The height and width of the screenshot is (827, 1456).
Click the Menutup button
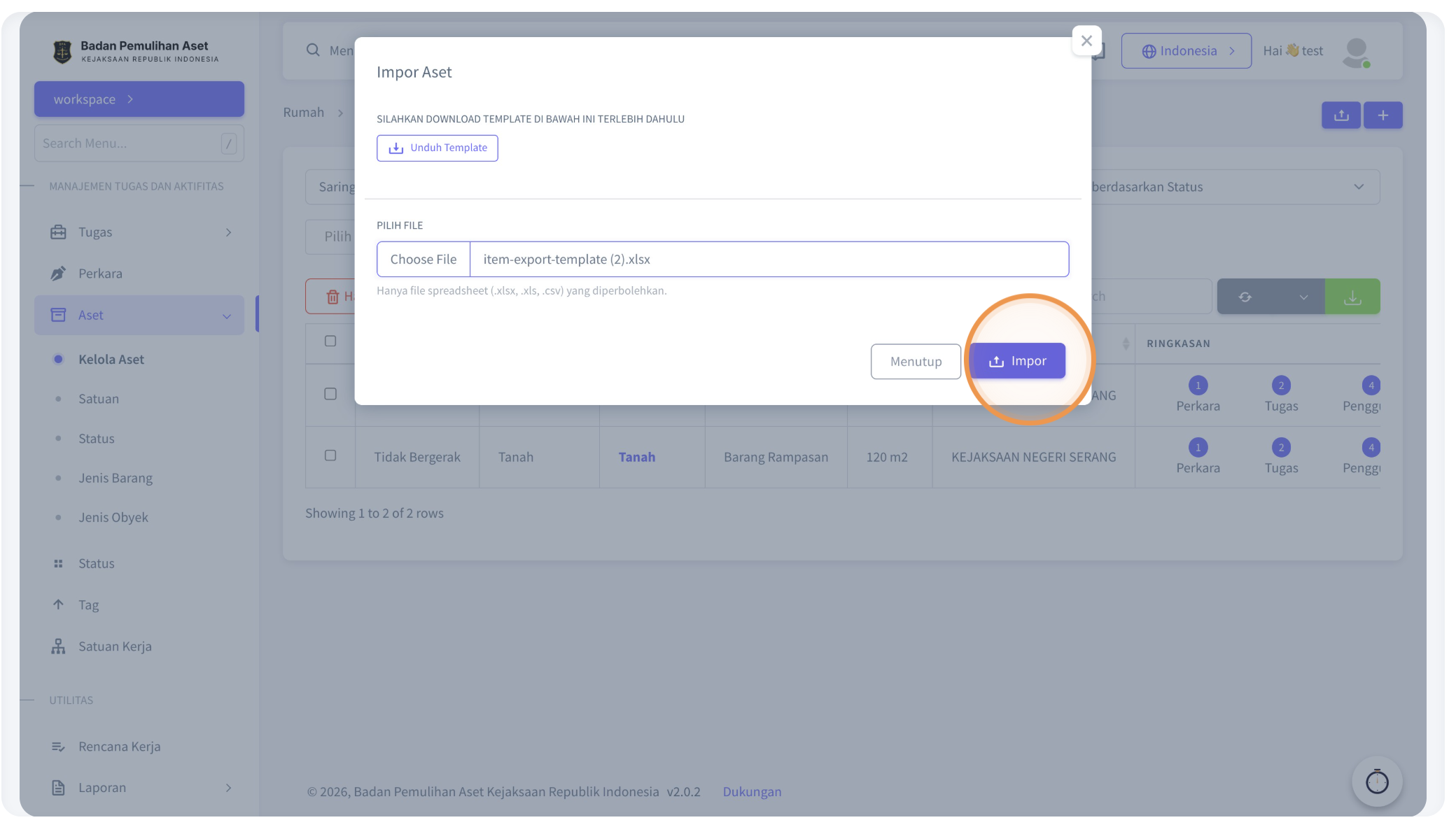[916, 362]
